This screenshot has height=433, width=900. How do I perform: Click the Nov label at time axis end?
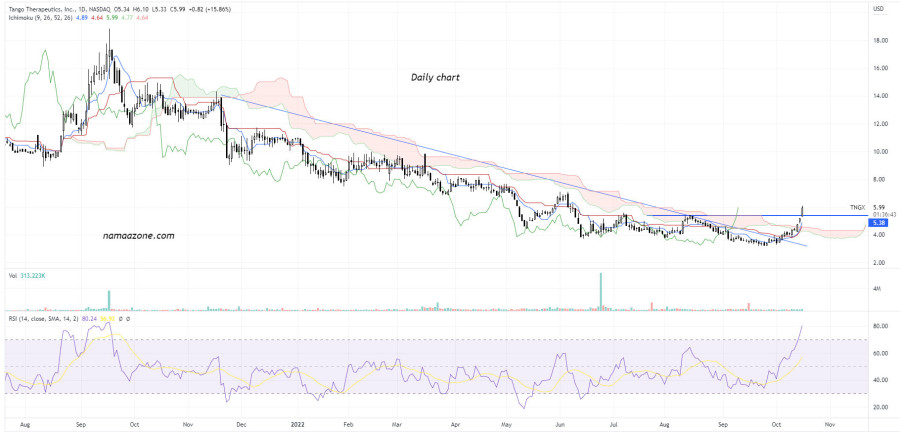828,427
